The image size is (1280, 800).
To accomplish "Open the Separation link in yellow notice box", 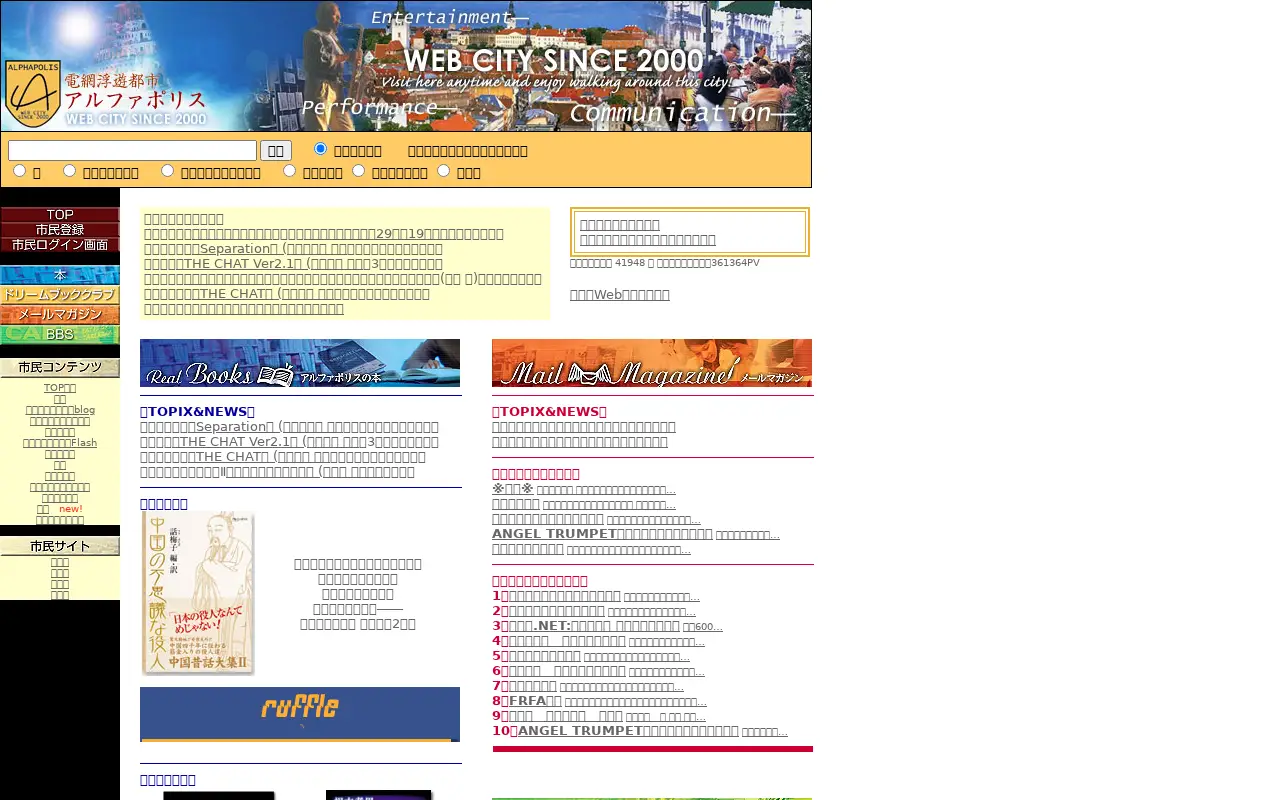I will point(291,249).
